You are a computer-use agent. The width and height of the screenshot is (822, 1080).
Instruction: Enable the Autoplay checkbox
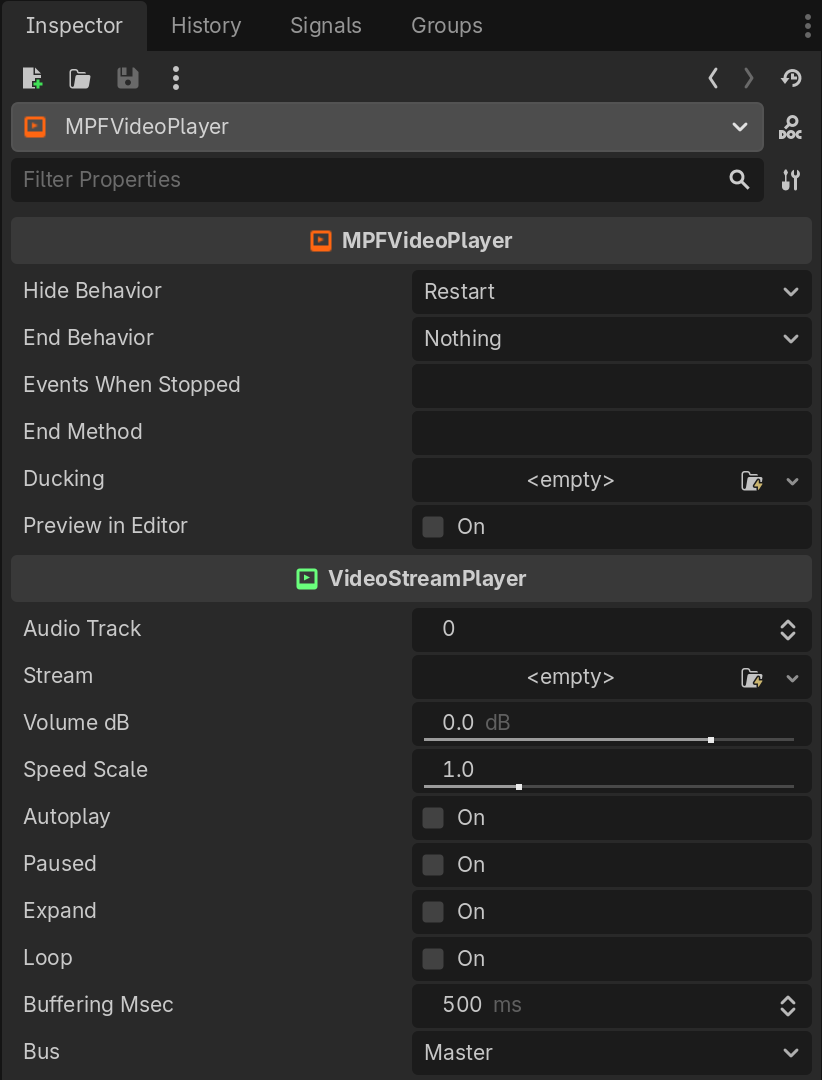[x=433, y=818]
